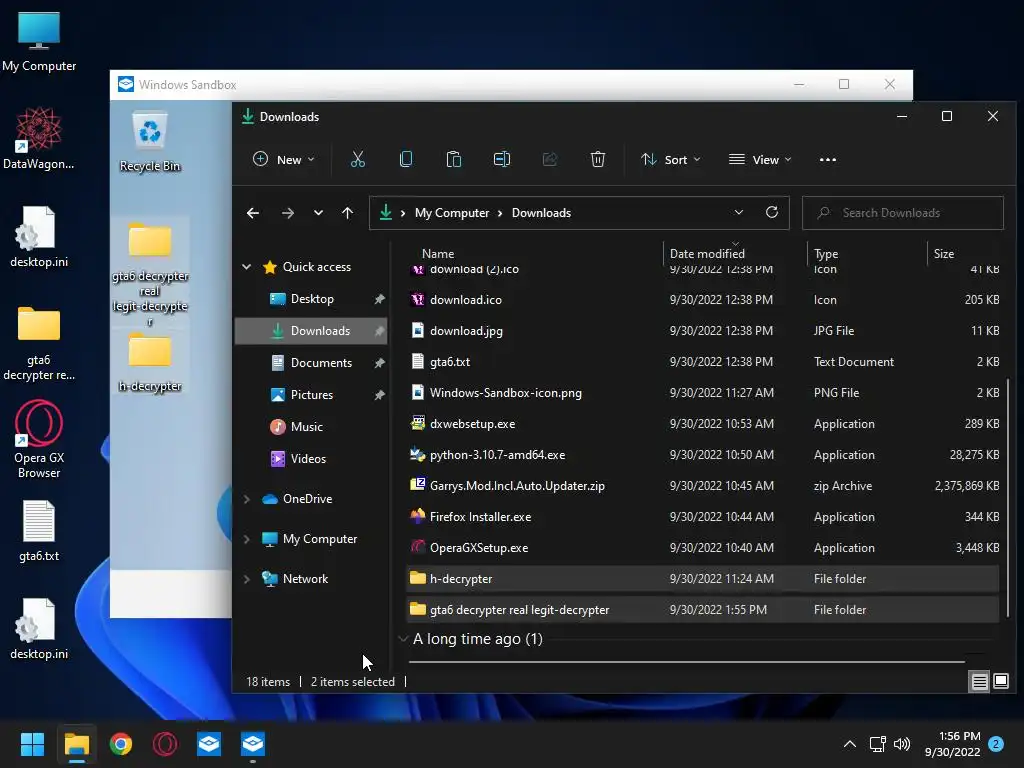Expand address bar history dropdown

[739, 212]
